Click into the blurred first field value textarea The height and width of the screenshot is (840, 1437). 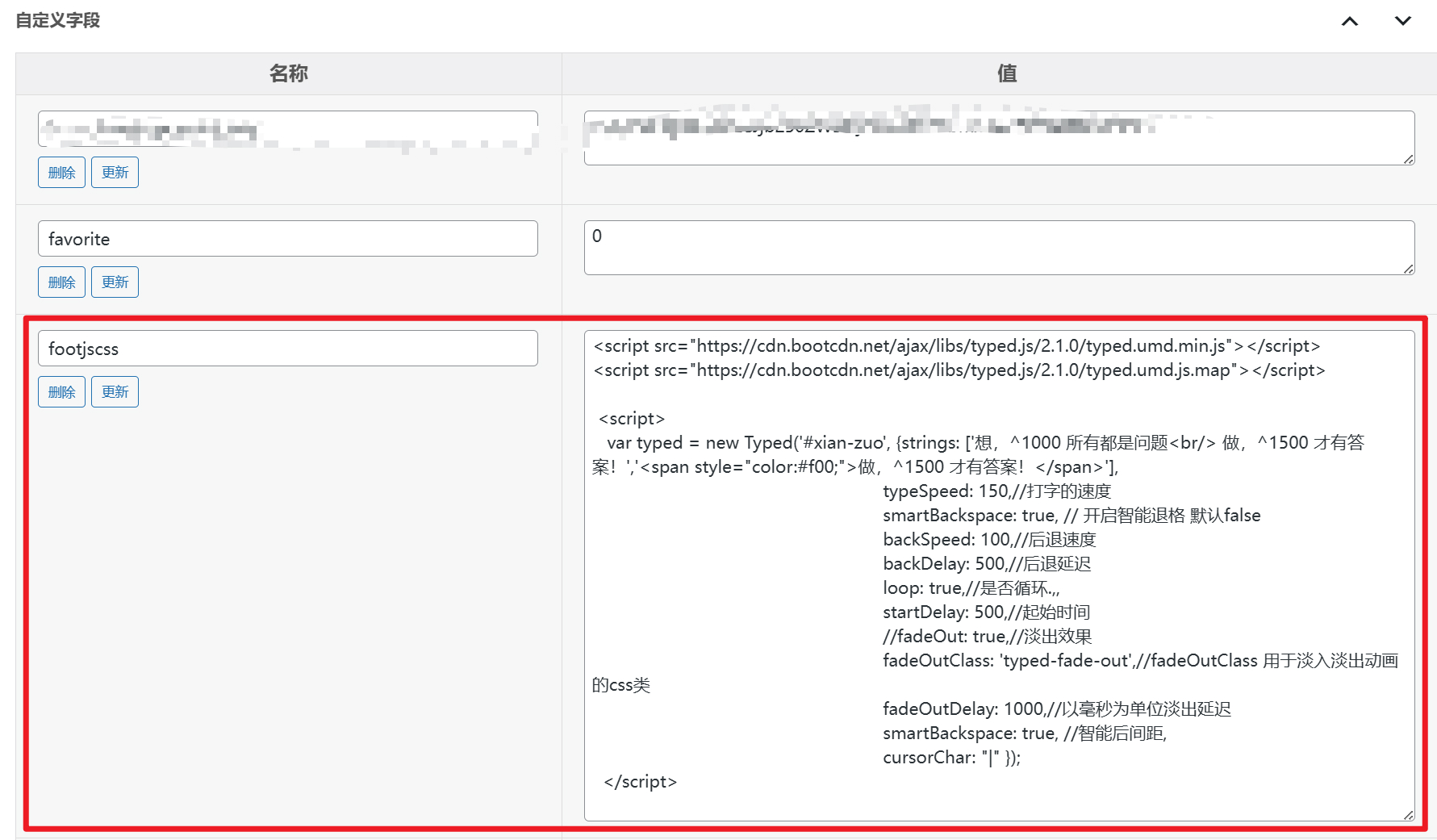point(999,138)
